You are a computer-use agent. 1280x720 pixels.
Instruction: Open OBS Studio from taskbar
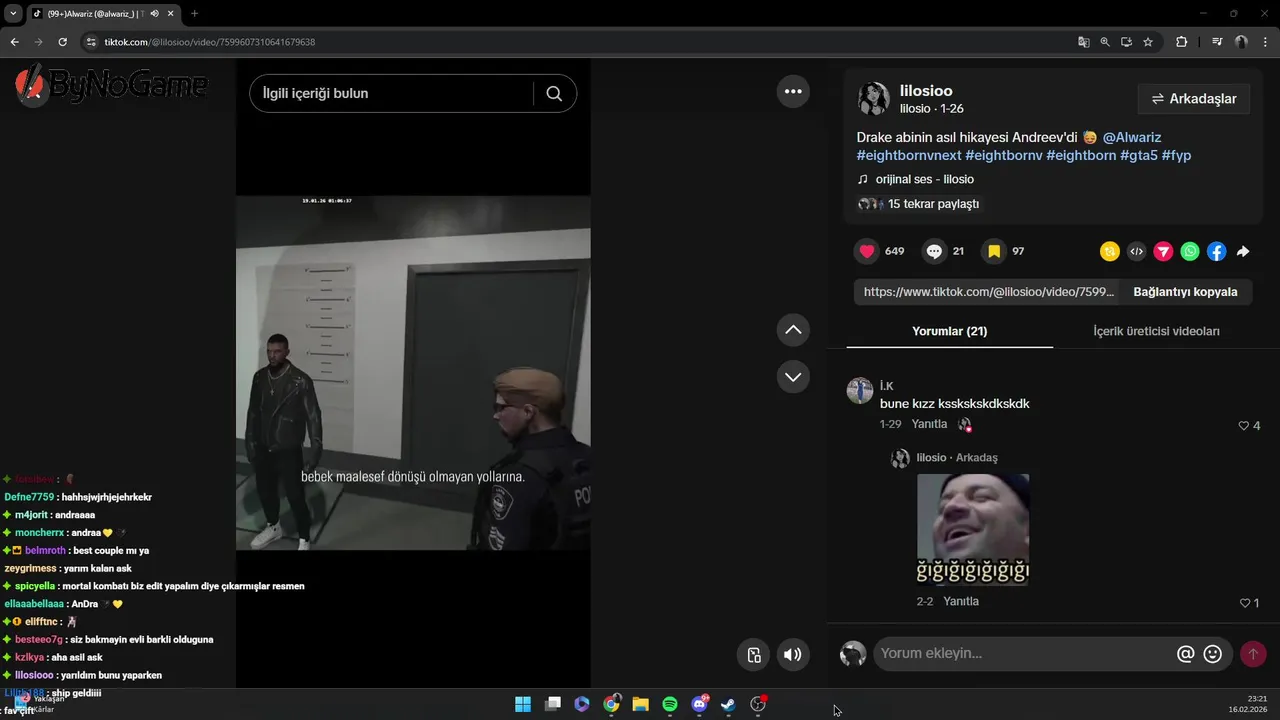[758, 704]
